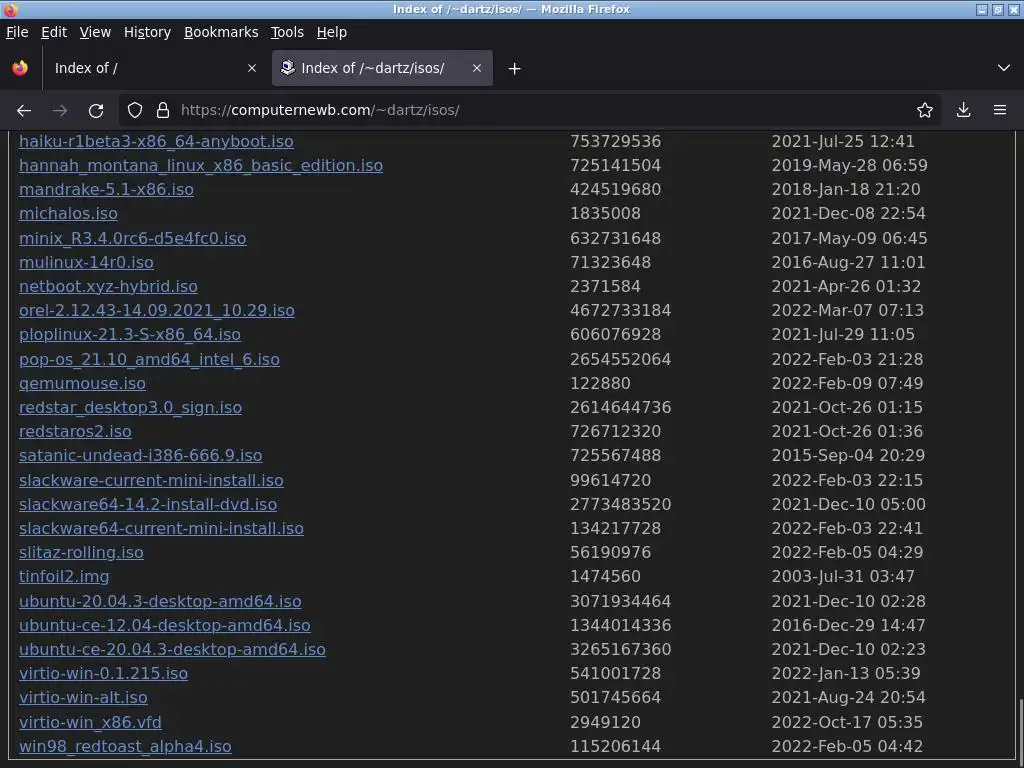This screenshot has width=1024, height=768.
Task: Open the Edit menu
Action: coord(54,32)
